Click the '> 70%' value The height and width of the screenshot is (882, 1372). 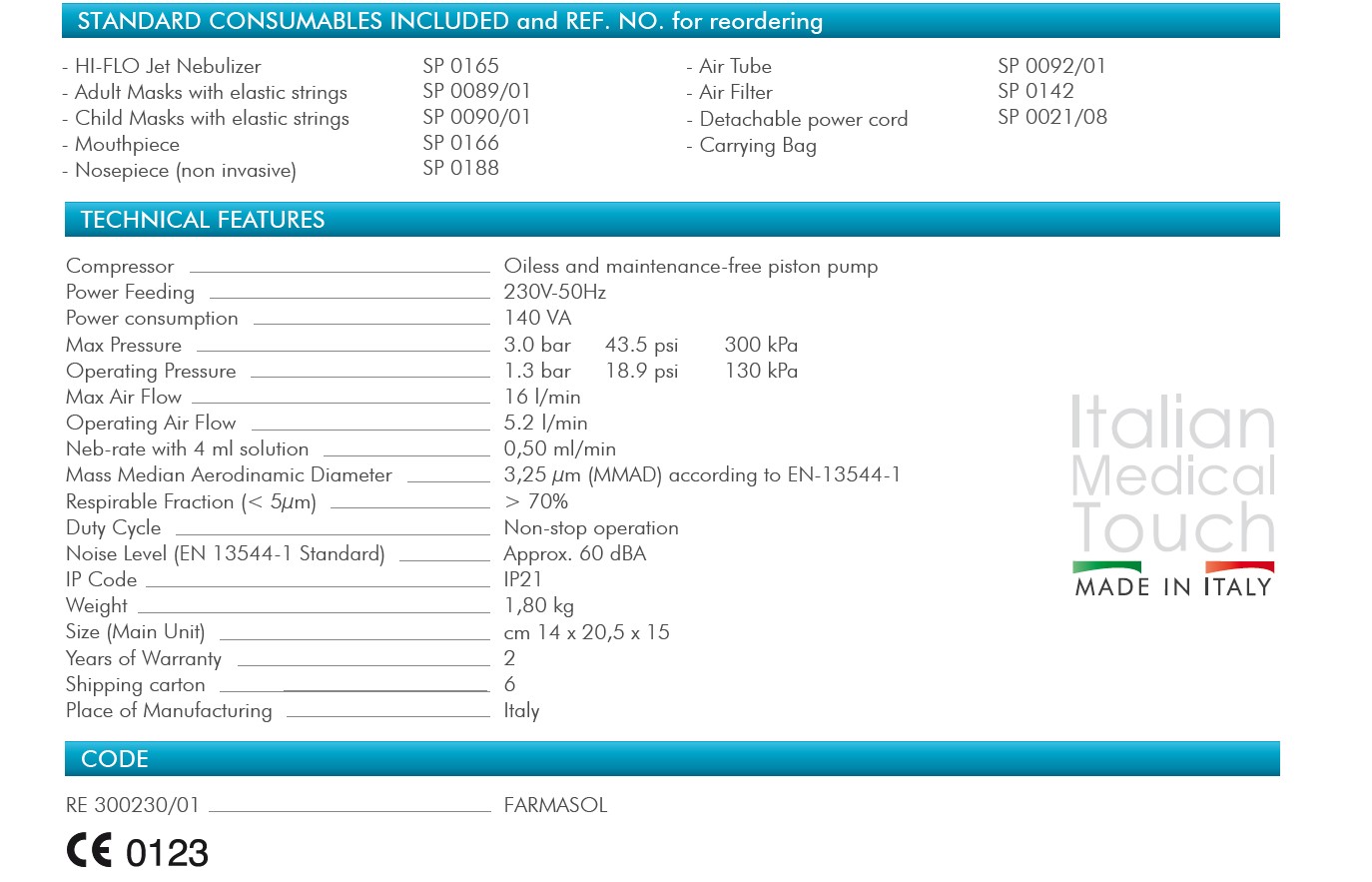tap(536, 501)
